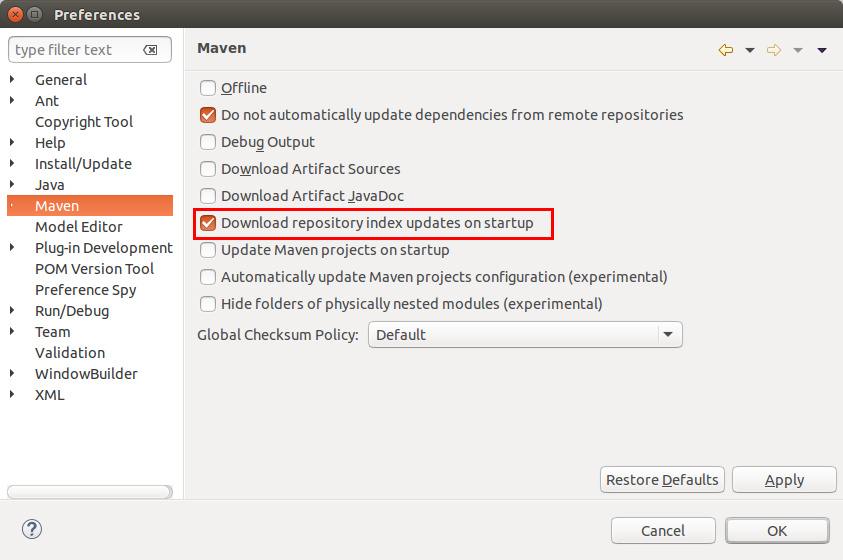The image size is (843, 560).
Task: Click the Restore Defaults button
Action: (662, 479)
